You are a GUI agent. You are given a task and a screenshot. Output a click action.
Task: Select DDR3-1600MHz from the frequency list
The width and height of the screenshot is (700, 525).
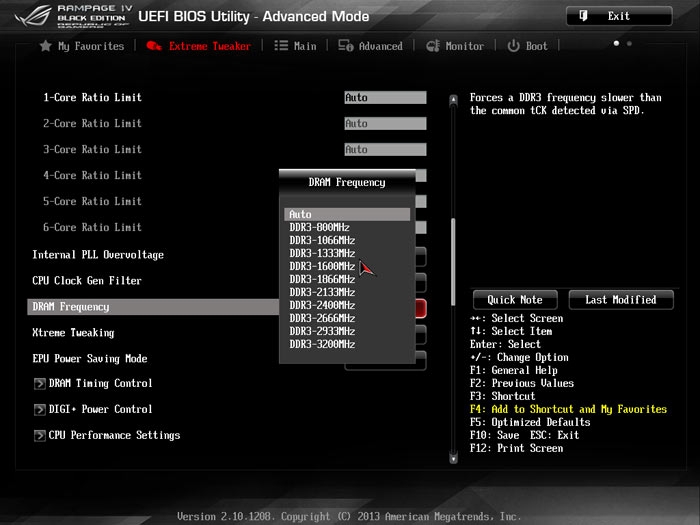tap(322, 267)
